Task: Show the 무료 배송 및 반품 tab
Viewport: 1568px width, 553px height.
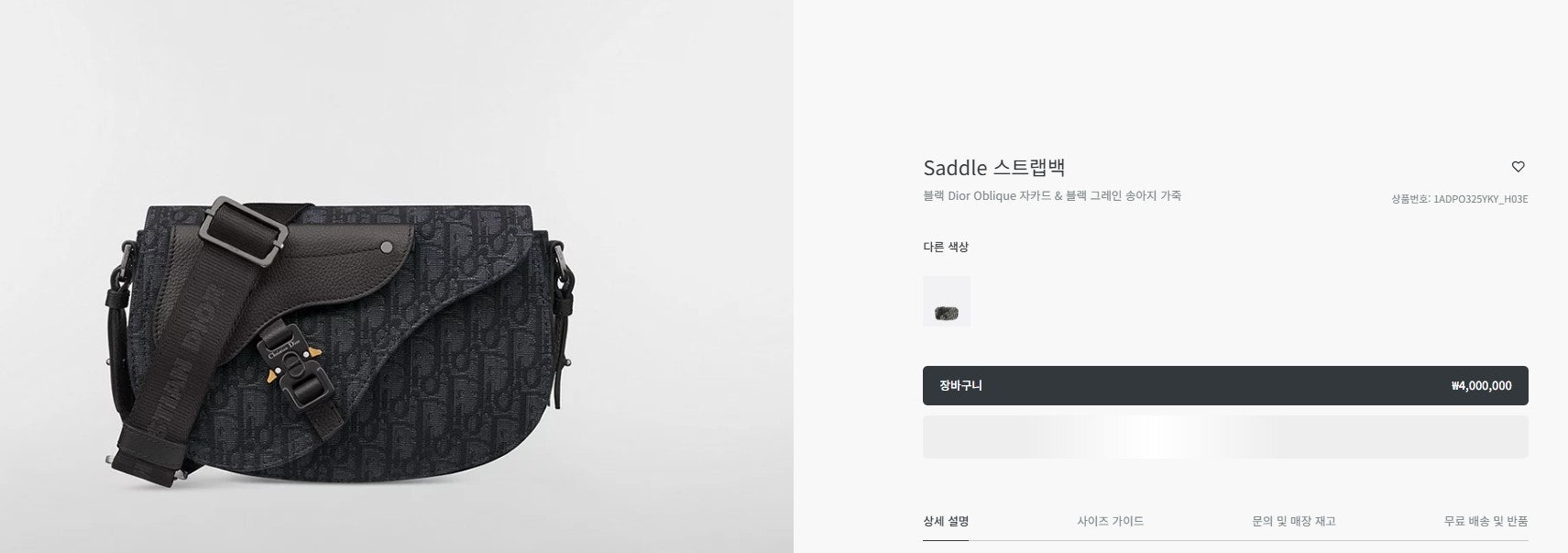Action: coord(1486,521)
